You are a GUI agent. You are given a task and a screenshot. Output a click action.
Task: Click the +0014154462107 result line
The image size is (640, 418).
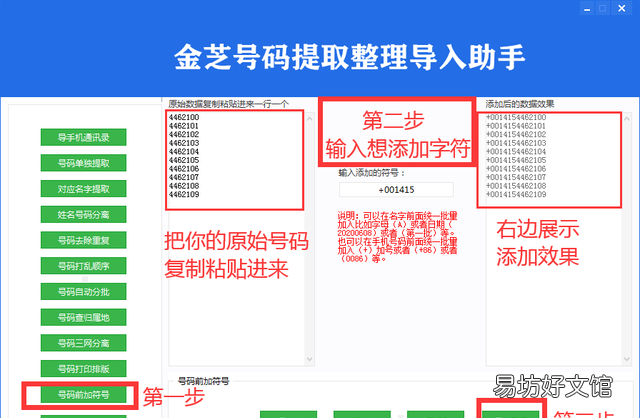click(x=516, y=178)
